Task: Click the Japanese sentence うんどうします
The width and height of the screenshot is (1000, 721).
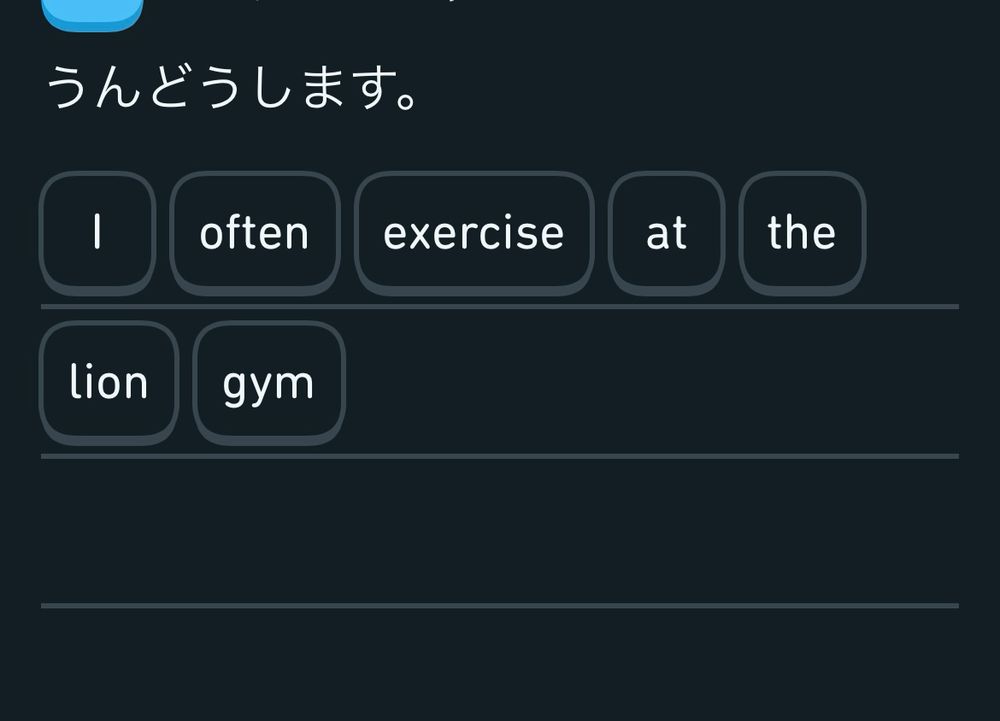Action: click(x=232, y=90)
